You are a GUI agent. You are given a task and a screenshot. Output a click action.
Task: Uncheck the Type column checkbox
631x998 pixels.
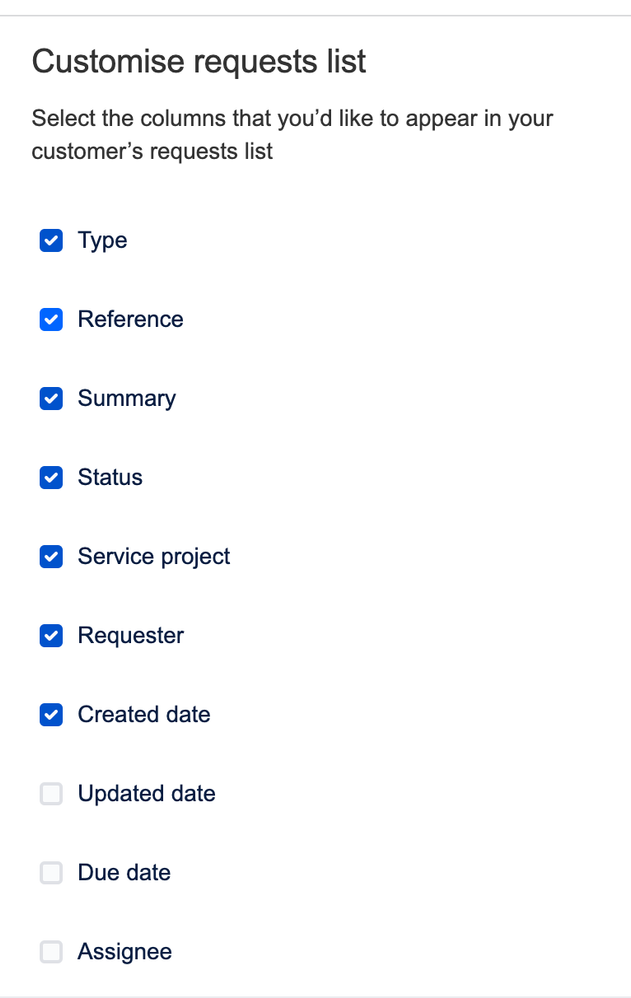click(x=50, y=240)
